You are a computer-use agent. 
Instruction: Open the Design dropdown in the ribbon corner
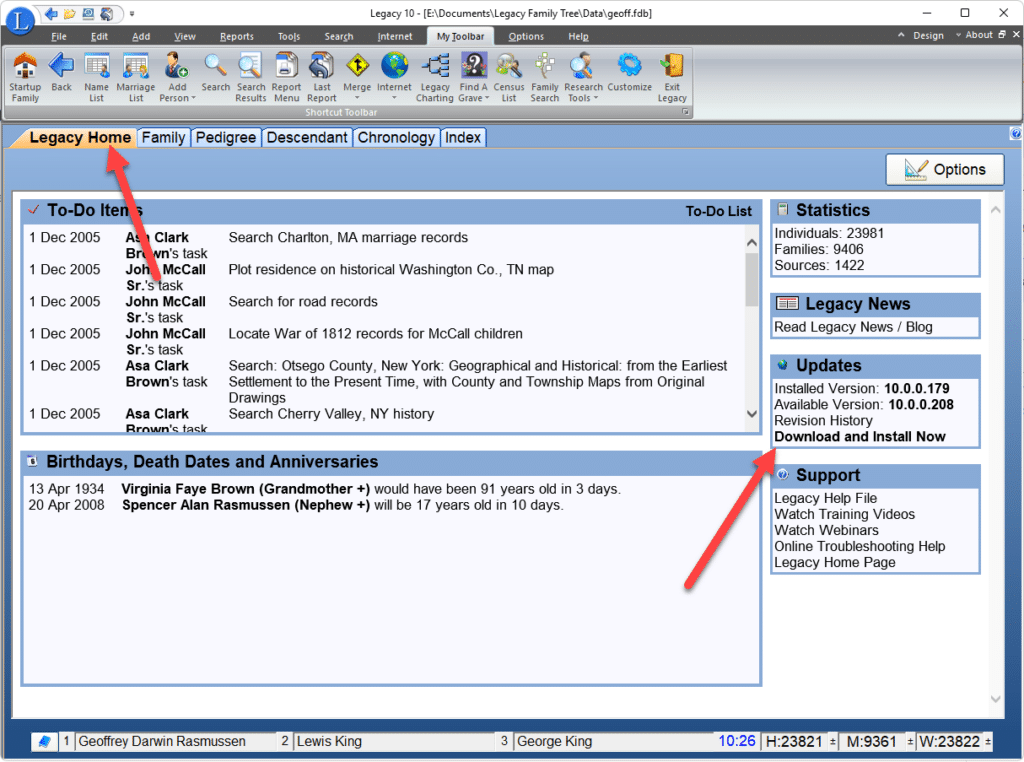(x=928, y=35)
